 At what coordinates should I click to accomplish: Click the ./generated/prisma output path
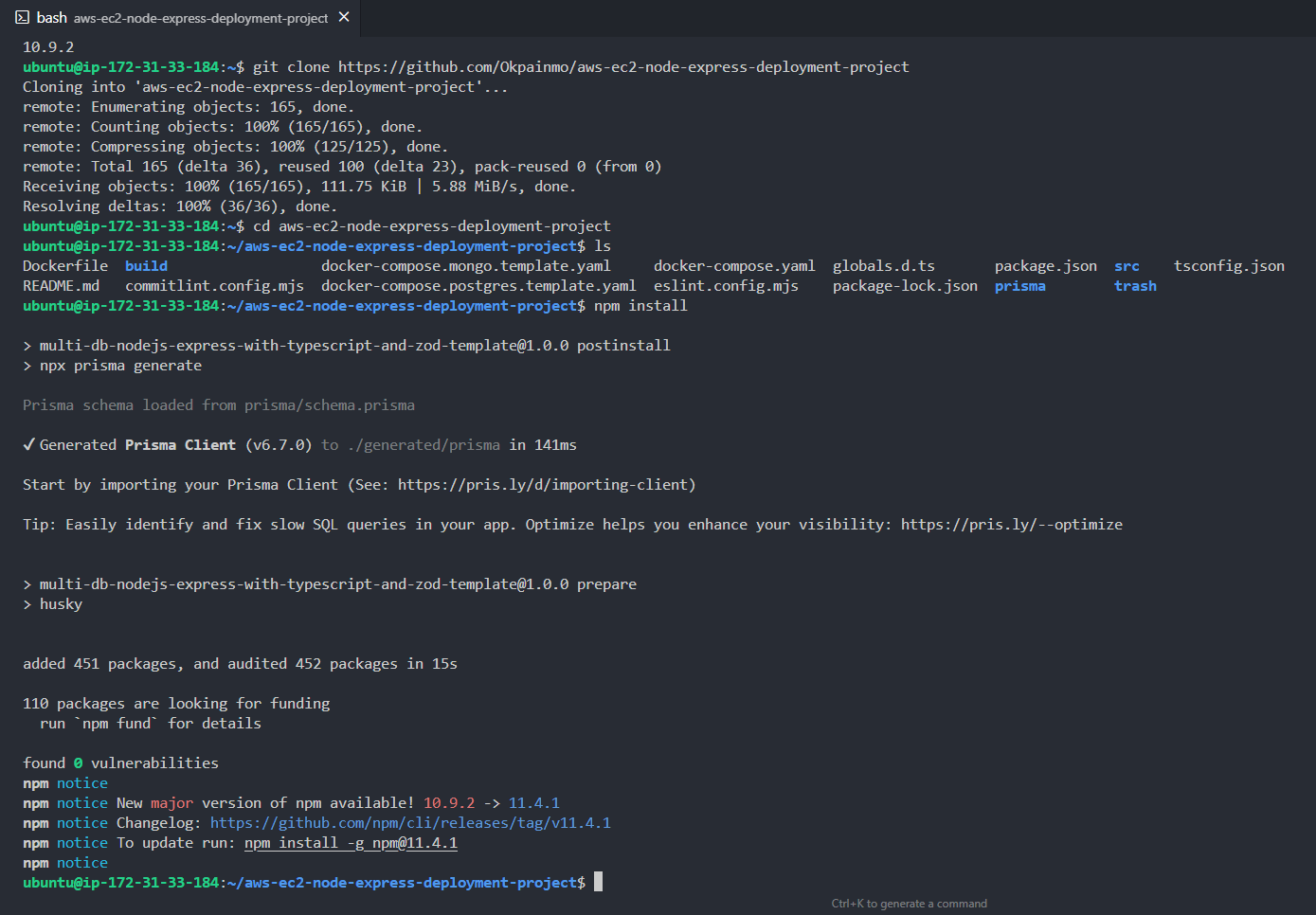point(424,445)
